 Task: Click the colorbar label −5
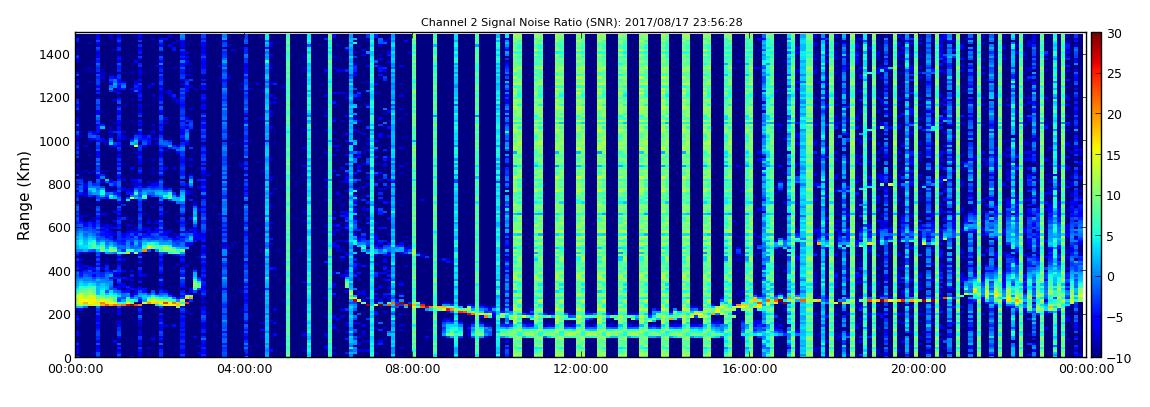point(1114,317)
